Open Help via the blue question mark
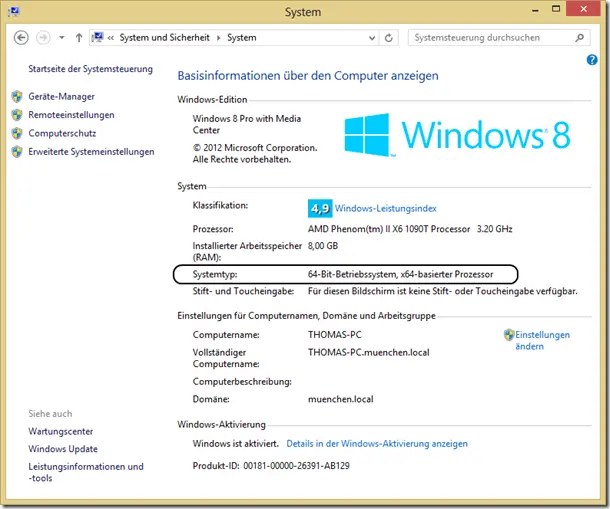 point(592,60)
